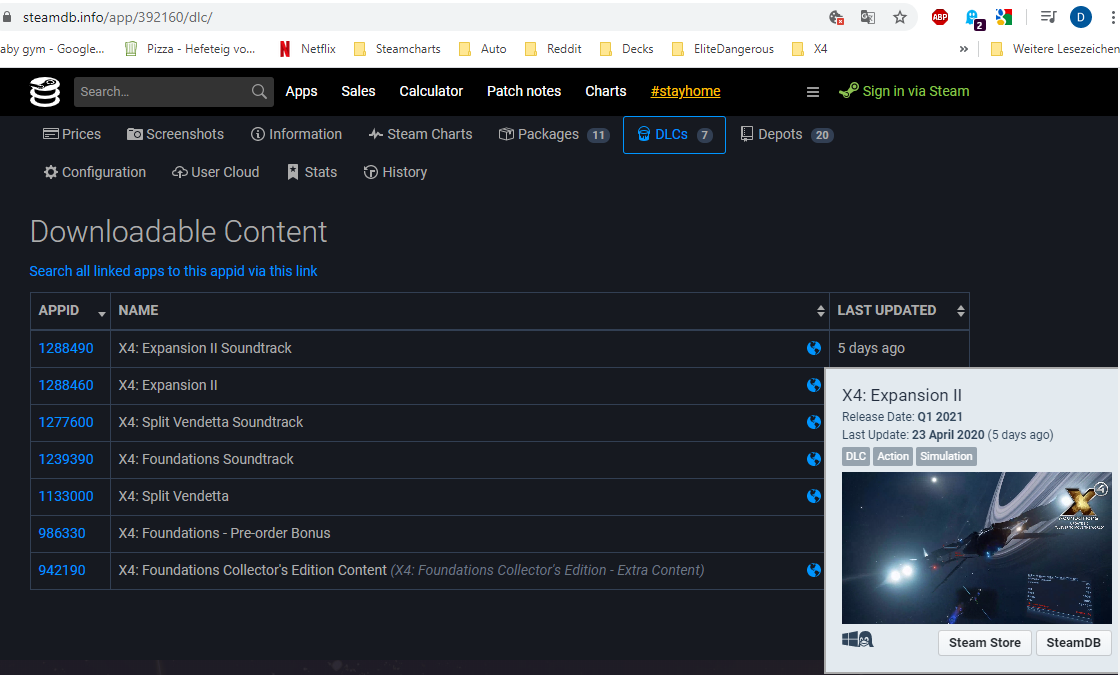Image resolution: width=1120 pixels, height=675 pixels.
Task: Click the SteamDB button in the popup
Action: (1073, 642)
